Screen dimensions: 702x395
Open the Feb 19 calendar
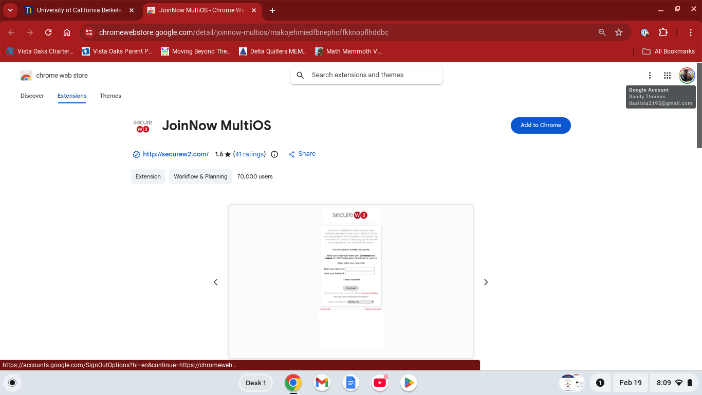point(630,383)
